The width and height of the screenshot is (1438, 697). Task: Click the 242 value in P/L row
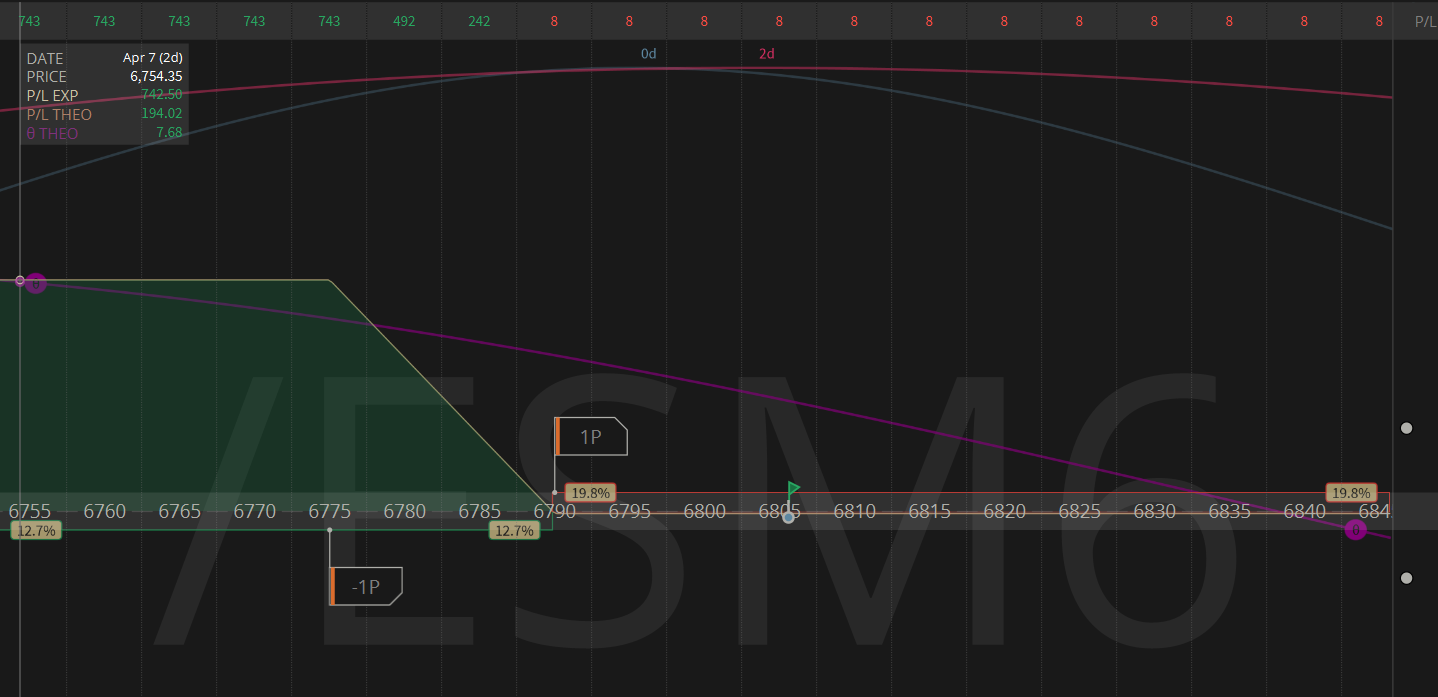479,21
